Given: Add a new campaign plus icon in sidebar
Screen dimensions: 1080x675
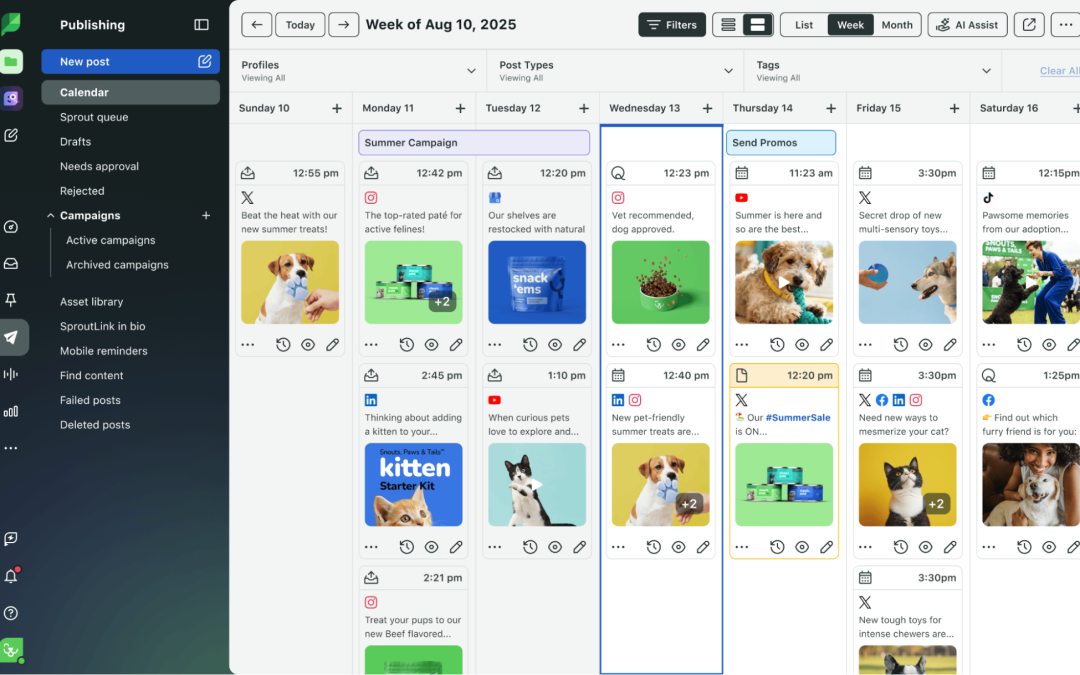Looking at the screenshot, I should coord(206,216).
